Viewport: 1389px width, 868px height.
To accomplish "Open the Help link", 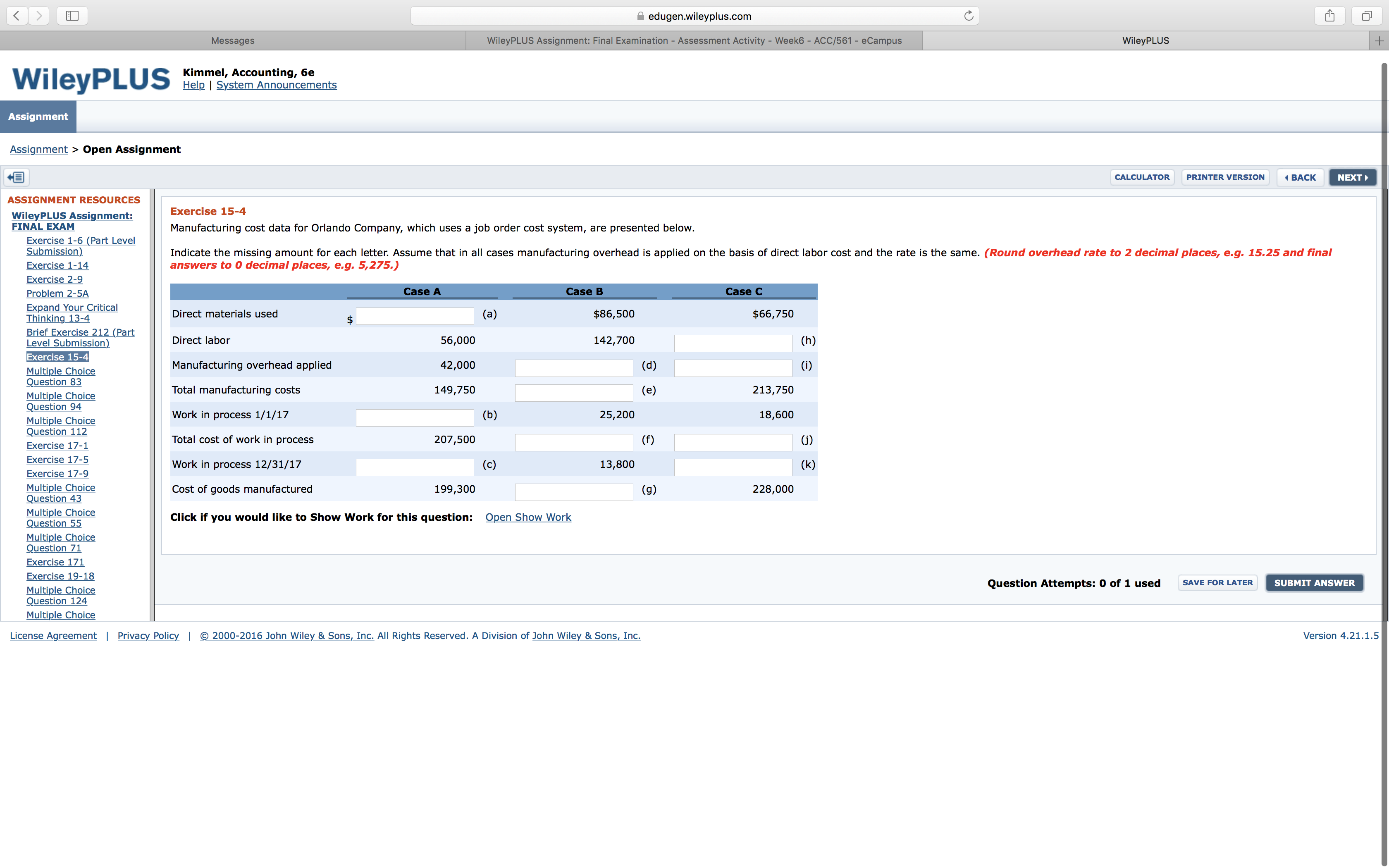I will [x=193, y=85].
